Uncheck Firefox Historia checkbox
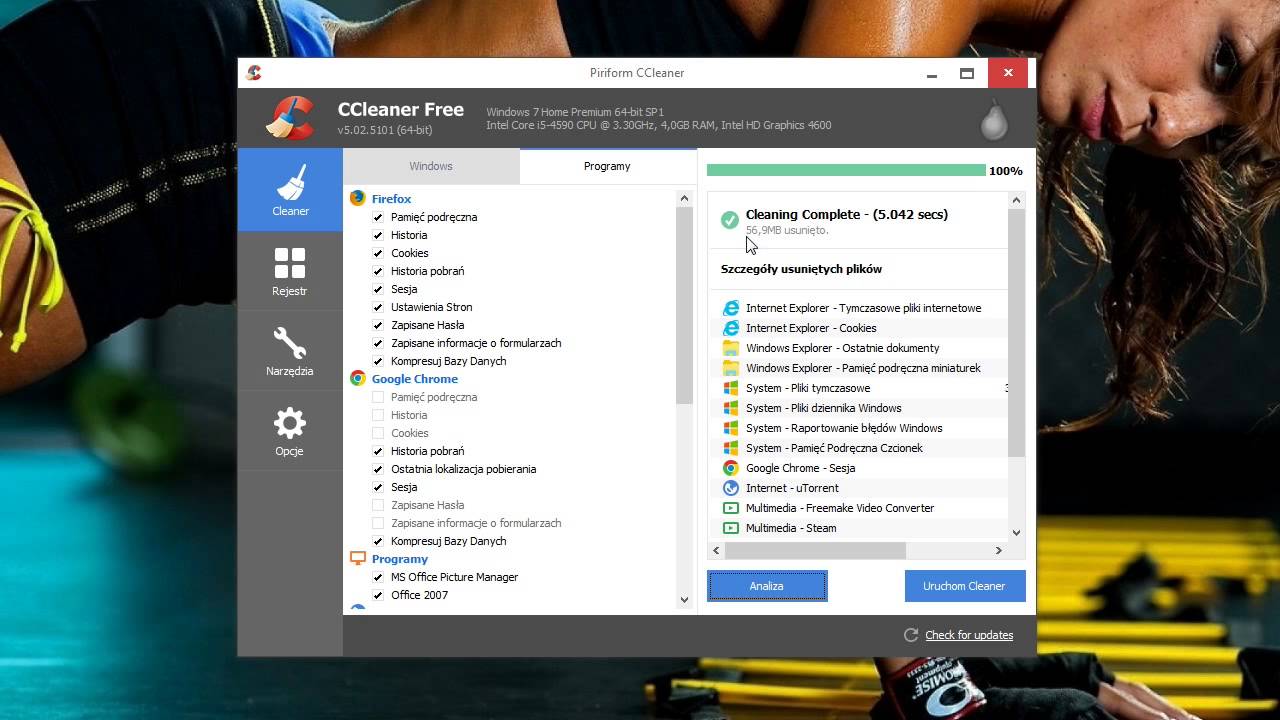Viewport: 1280px width, 720px height. pos(378,235)
